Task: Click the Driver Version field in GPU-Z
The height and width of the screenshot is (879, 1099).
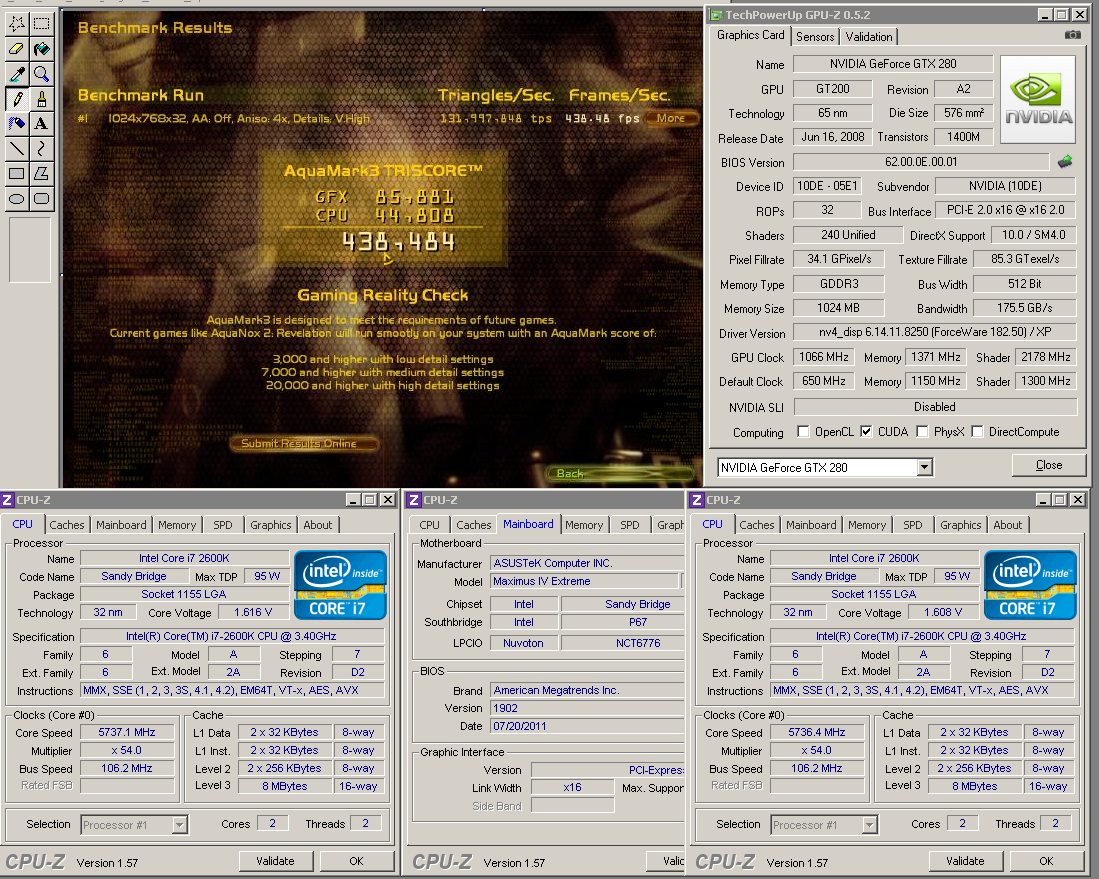Action: tap(935, 332)
